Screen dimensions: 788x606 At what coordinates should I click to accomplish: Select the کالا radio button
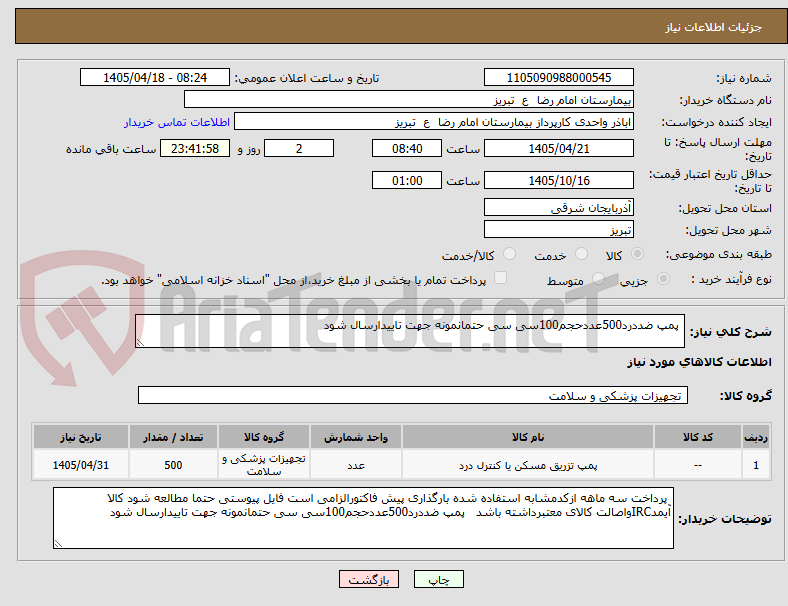(637, 254)
